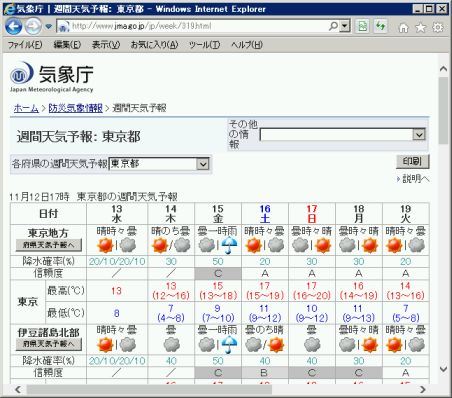Click Tokyo umbrella rain icon for 15 金
This screenshot has height=398, width=452.
coord(230,246)
